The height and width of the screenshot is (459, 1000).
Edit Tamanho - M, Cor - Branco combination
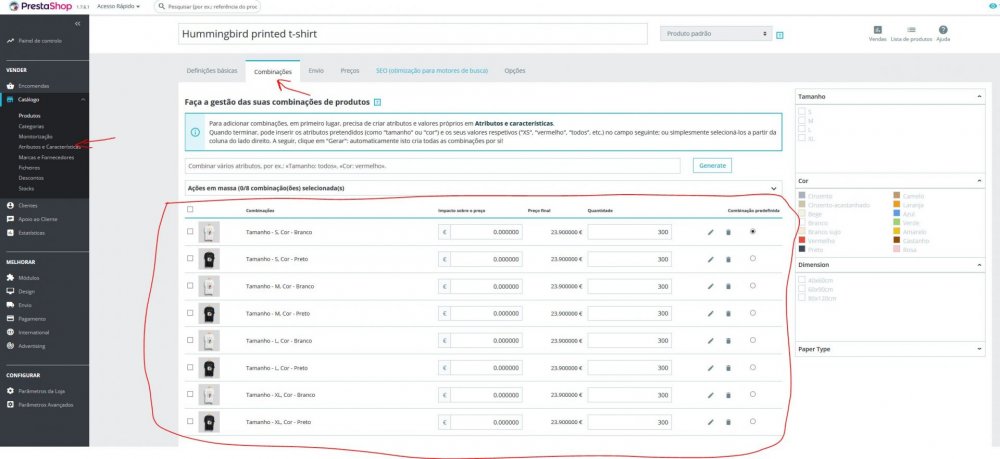710,287
